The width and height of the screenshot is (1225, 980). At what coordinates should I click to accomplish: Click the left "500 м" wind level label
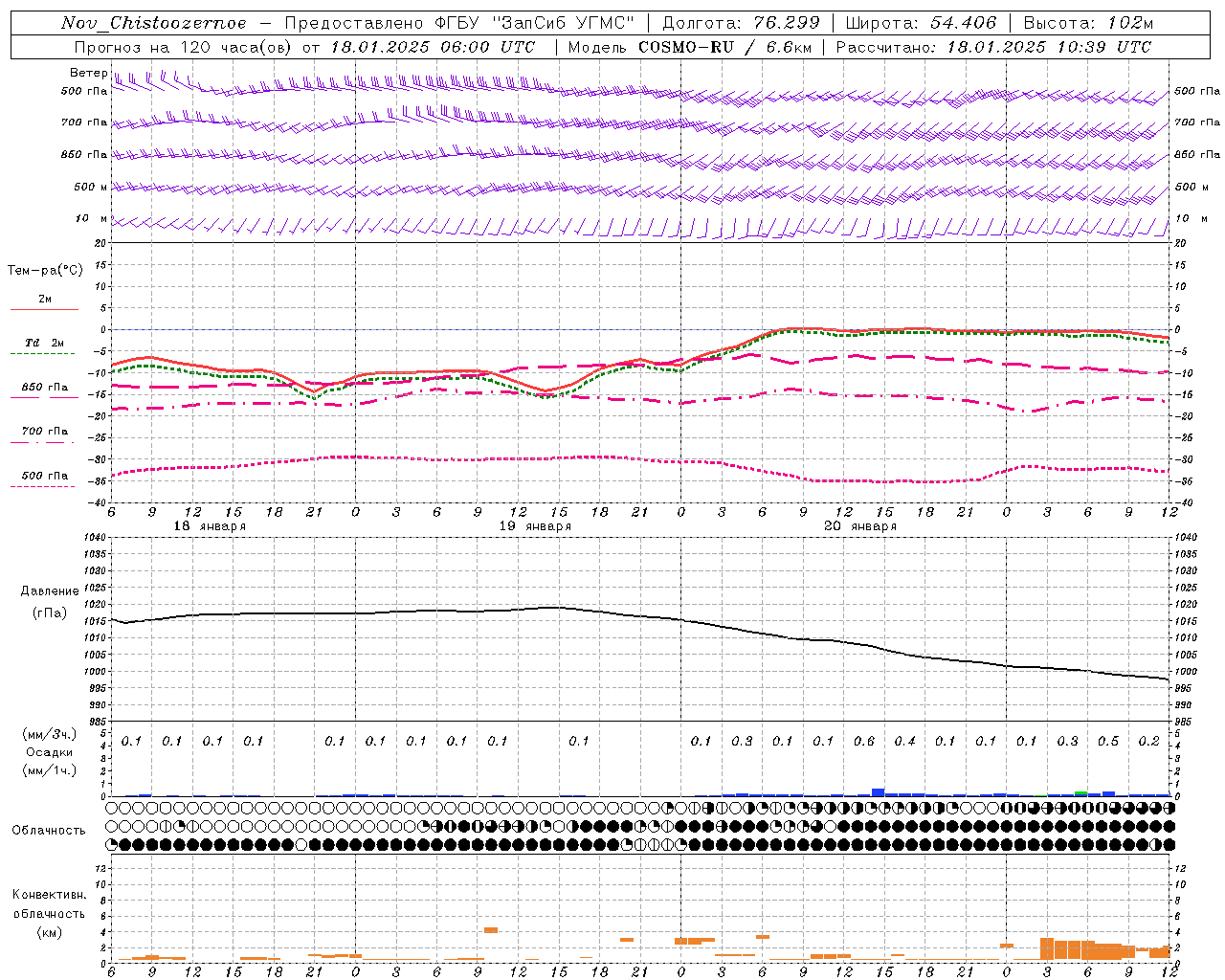tap(91, 187)
